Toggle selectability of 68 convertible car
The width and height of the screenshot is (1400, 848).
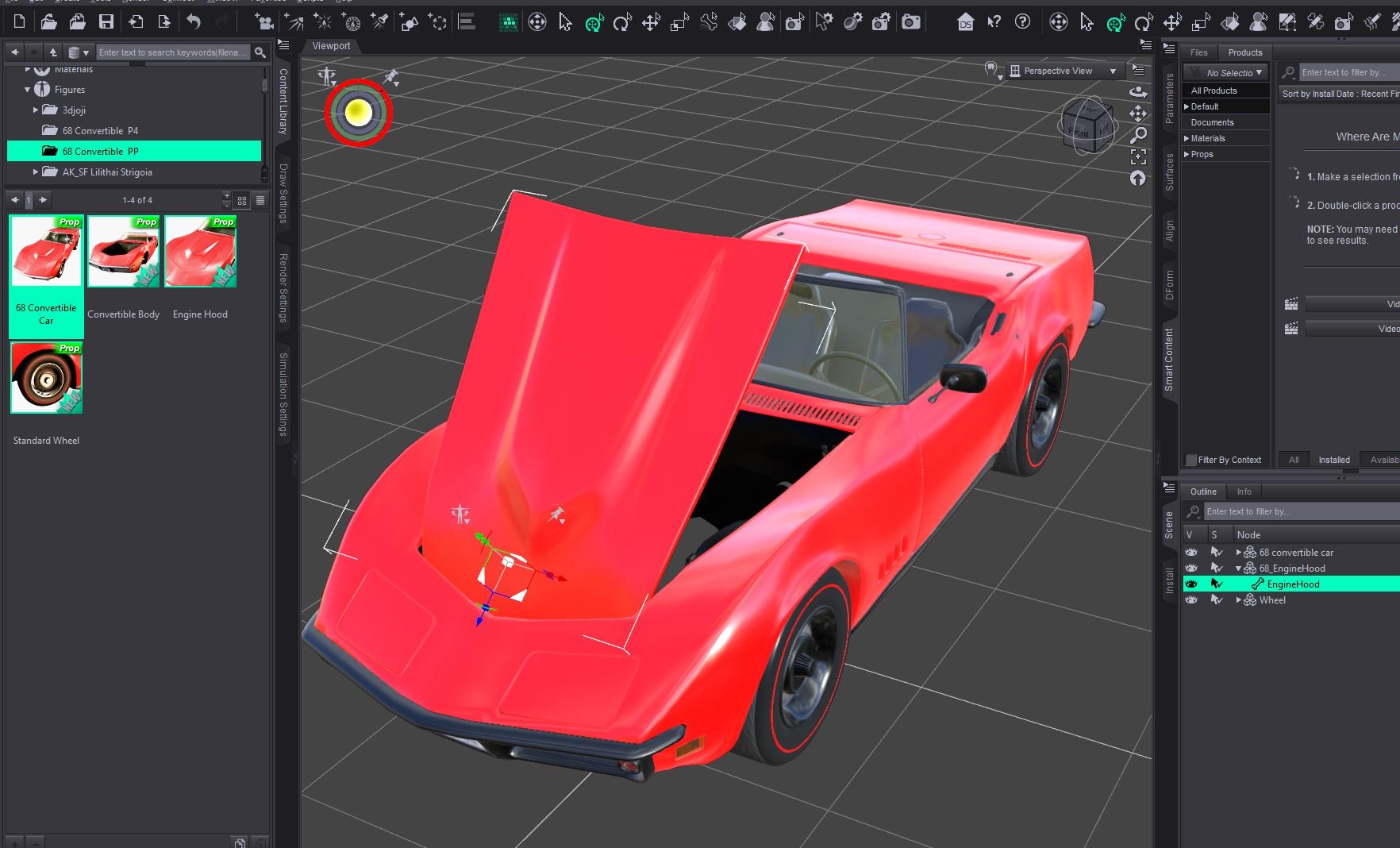(1217, 553)
